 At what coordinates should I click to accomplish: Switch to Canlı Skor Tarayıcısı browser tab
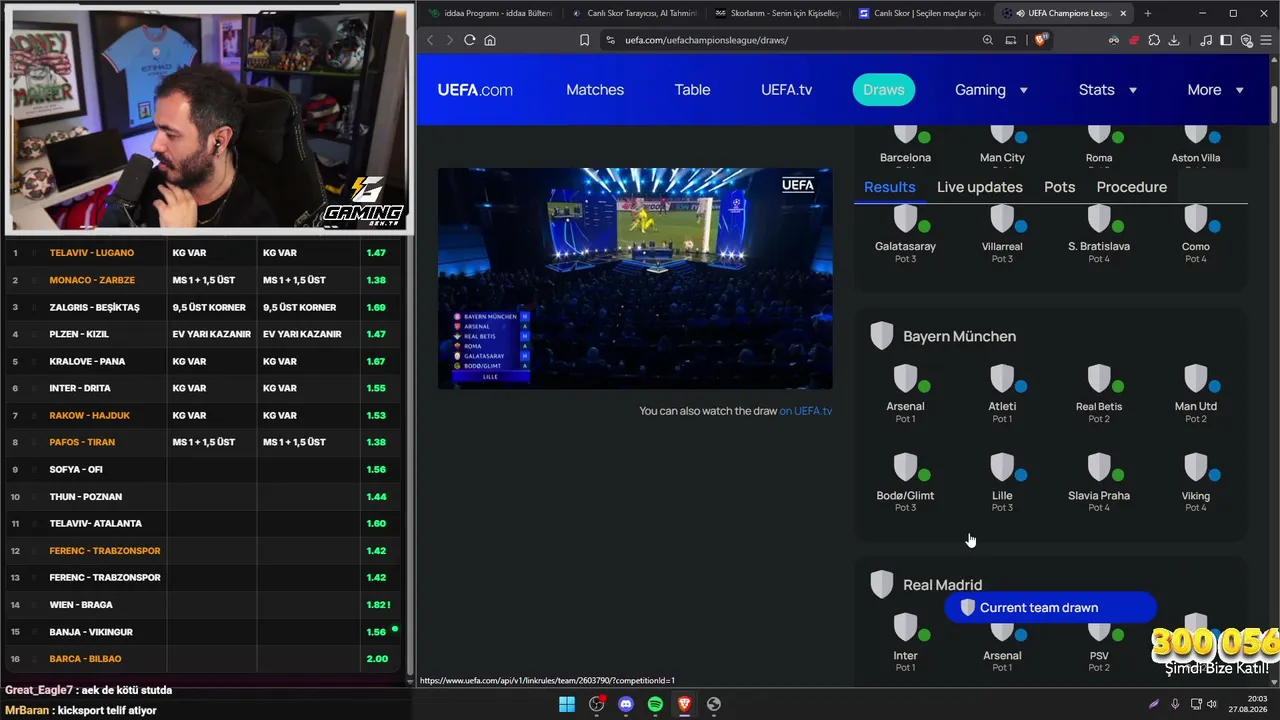[x=634, y=13]
